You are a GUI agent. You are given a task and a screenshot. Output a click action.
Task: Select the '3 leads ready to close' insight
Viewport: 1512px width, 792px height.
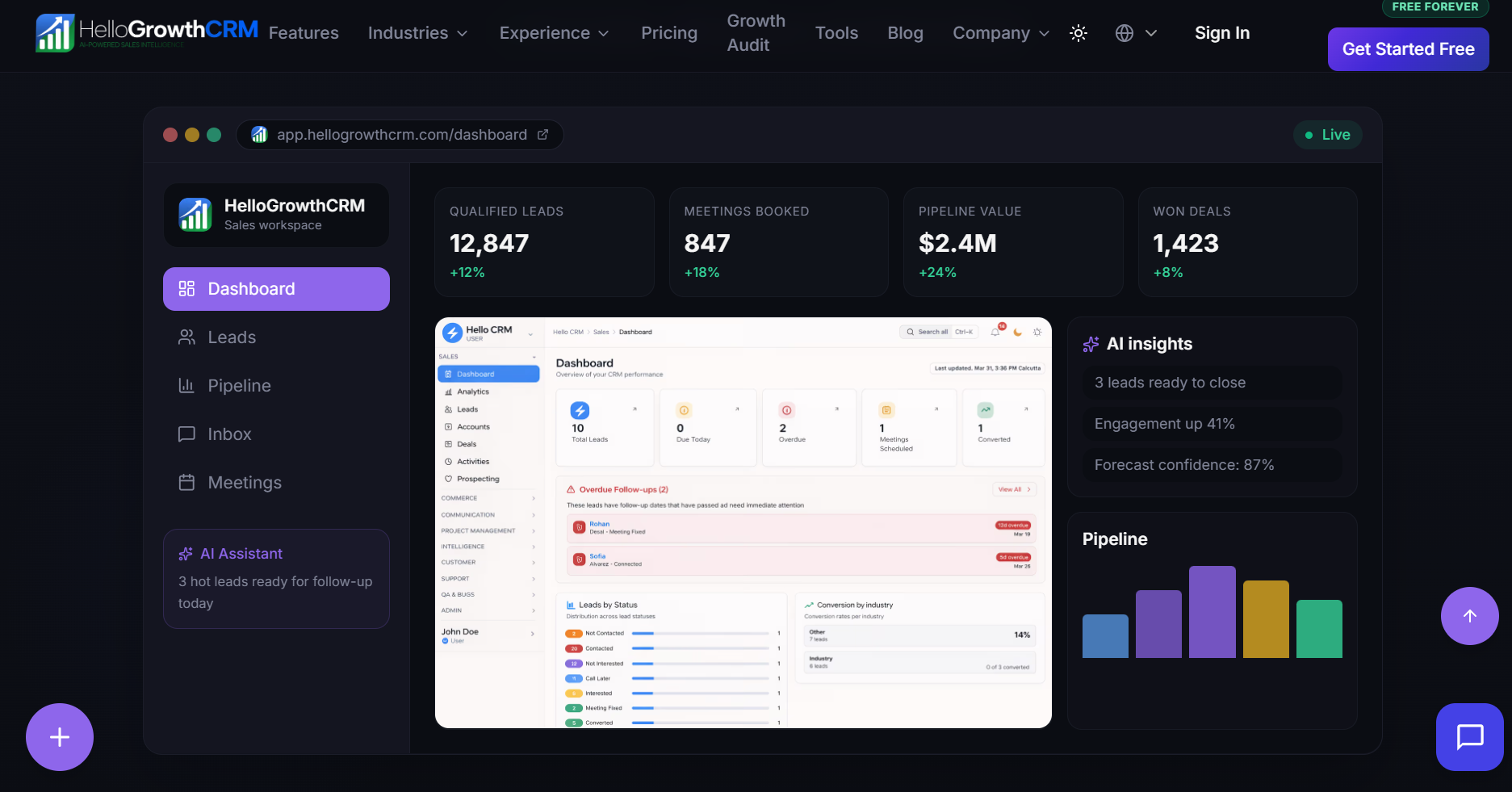coord(1213,383)
